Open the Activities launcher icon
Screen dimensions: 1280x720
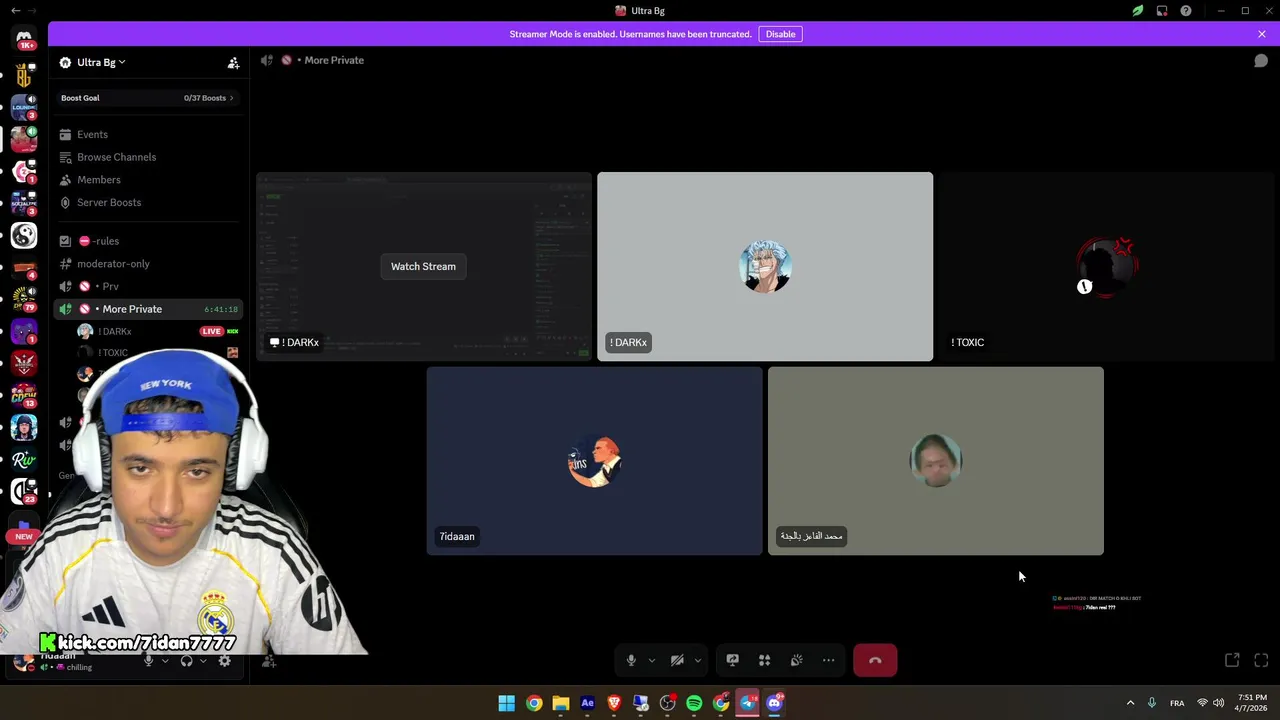pyautogui.click(x=764, y=660)
